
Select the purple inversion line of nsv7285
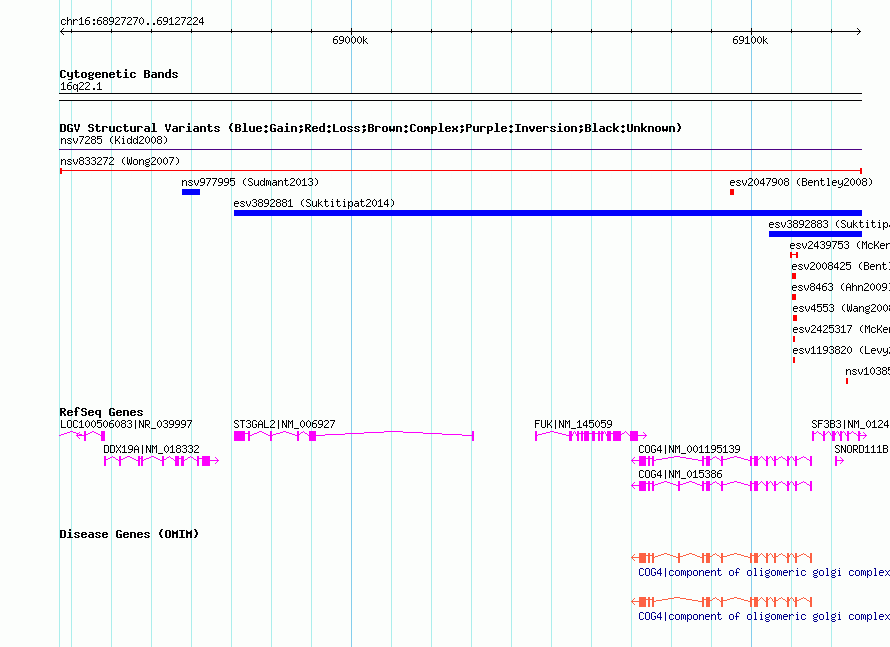[460, 150]
